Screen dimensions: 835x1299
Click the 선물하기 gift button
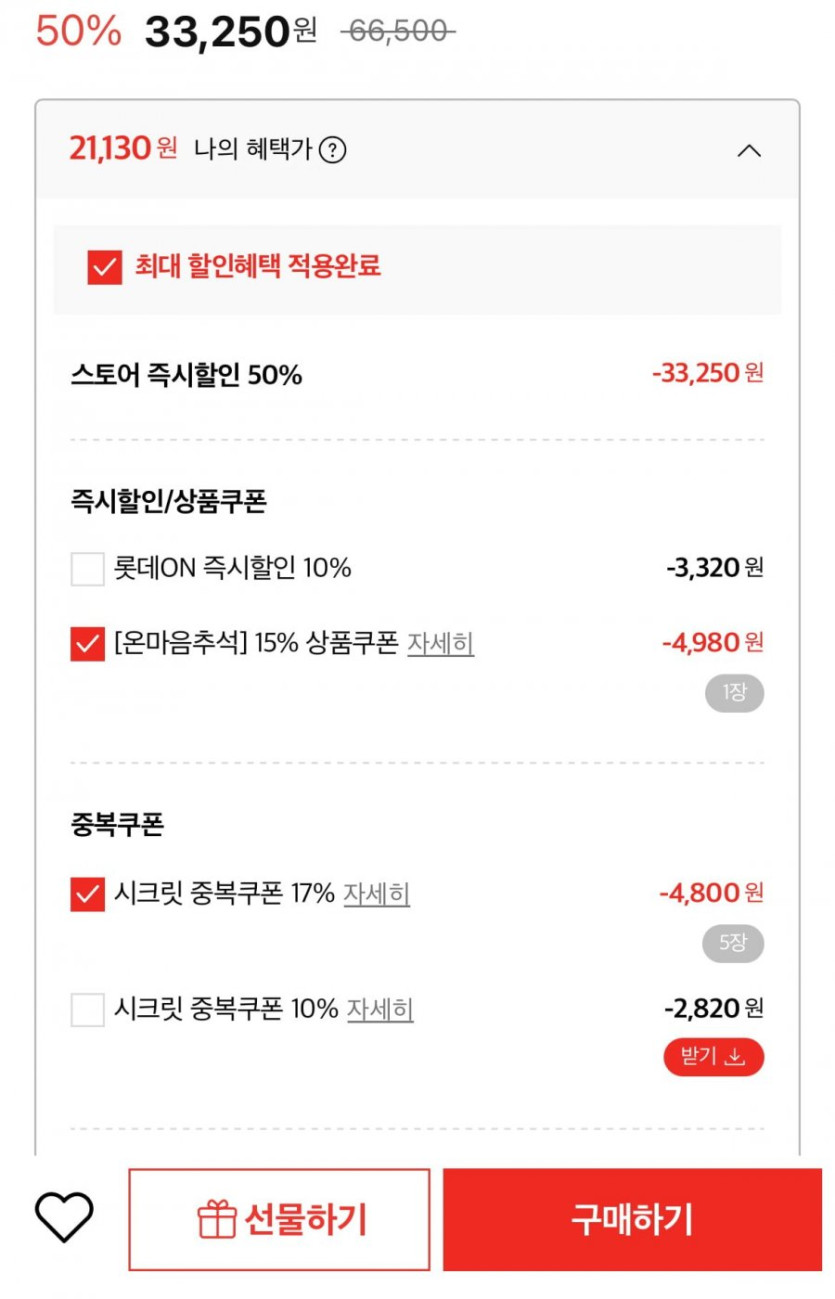pos(279,1220)
